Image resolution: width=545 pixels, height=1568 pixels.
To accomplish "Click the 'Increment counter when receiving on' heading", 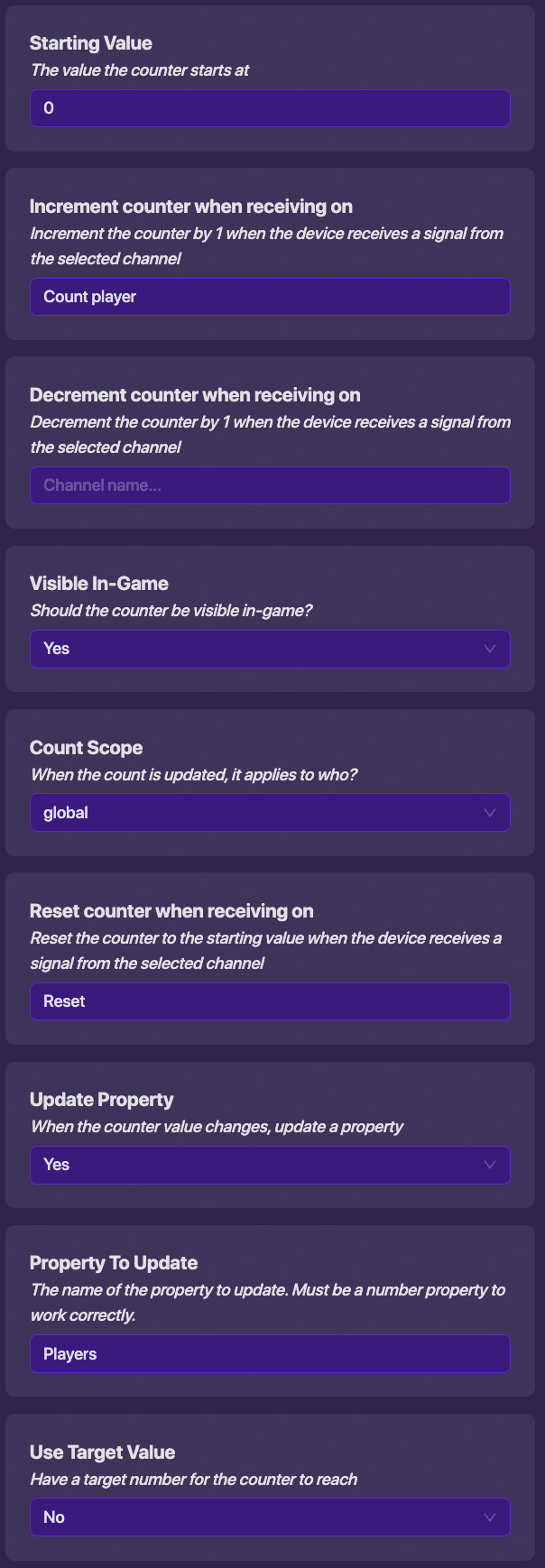I will click(x=190, y=207).
